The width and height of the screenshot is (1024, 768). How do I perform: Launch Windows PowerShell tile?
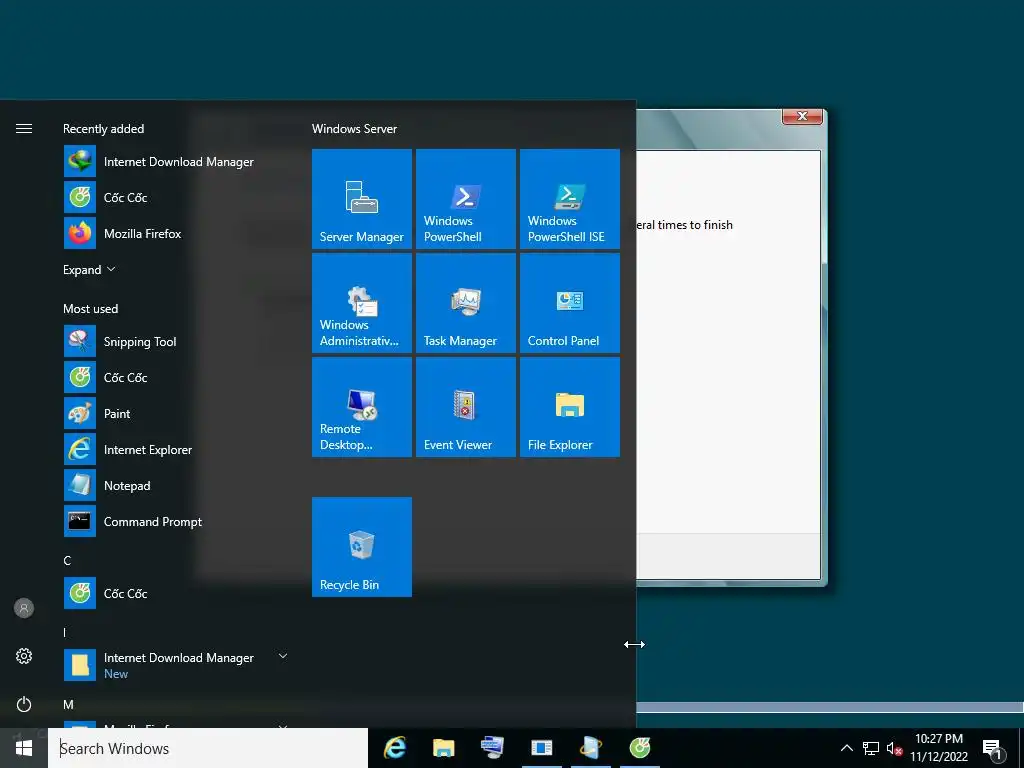click(x=466, y=199)
